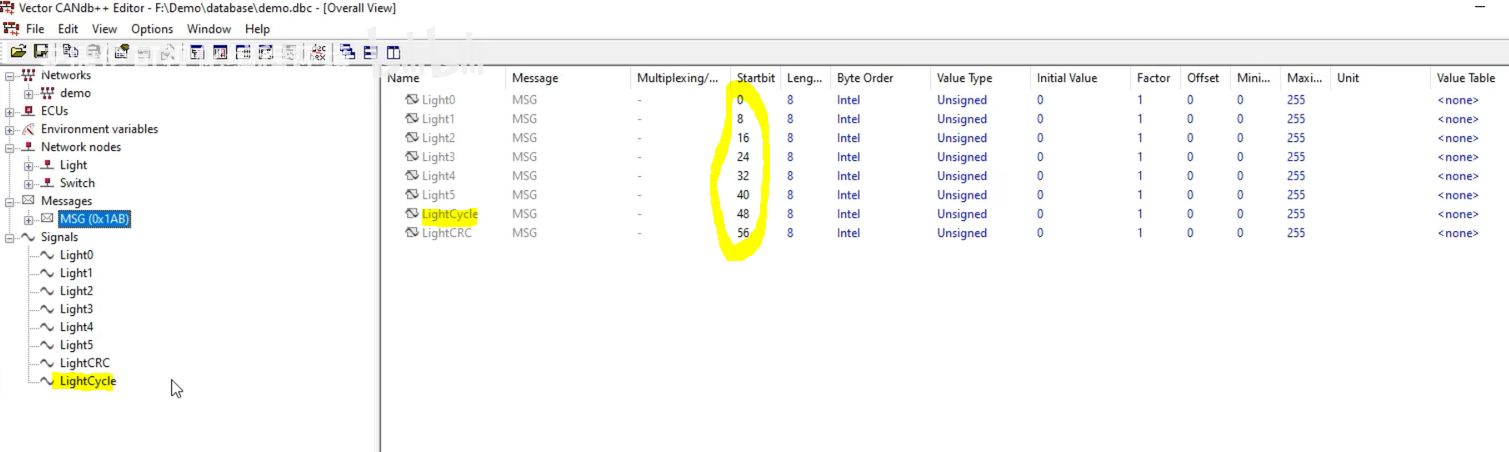Open the Edit menu
The image size is (1509, 452).
click(68, 29)
